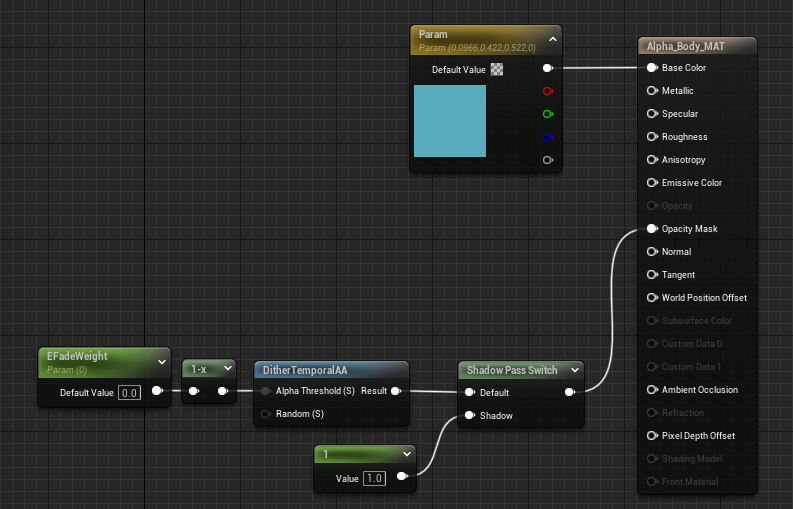Image resolution: width=793 pixels, height=509 pixels.
Task: Expand the 1-x node chevron
Action: [x=228, y=368]
